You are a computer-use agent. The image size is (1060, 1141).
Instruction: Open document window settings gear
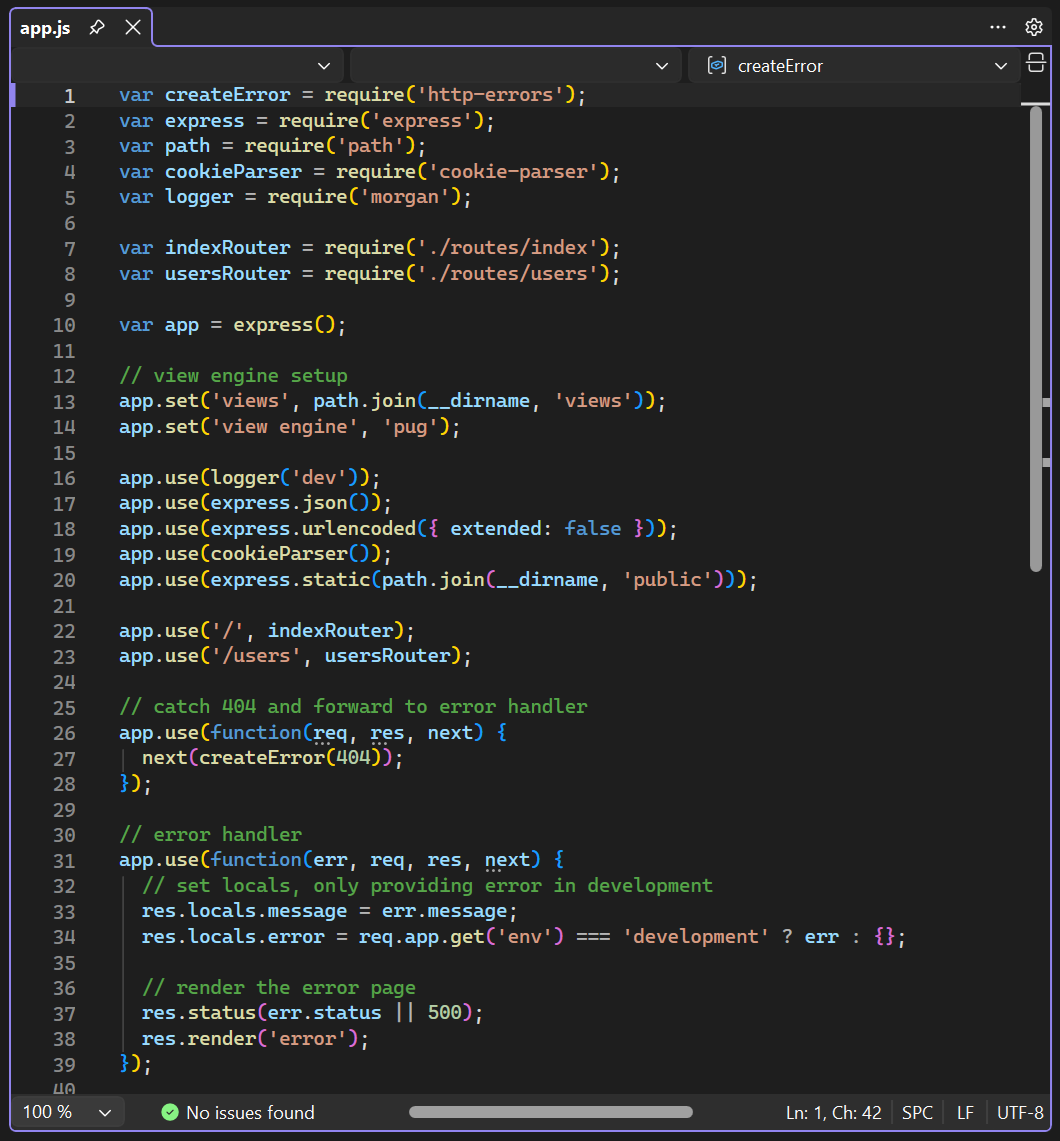1034,28
